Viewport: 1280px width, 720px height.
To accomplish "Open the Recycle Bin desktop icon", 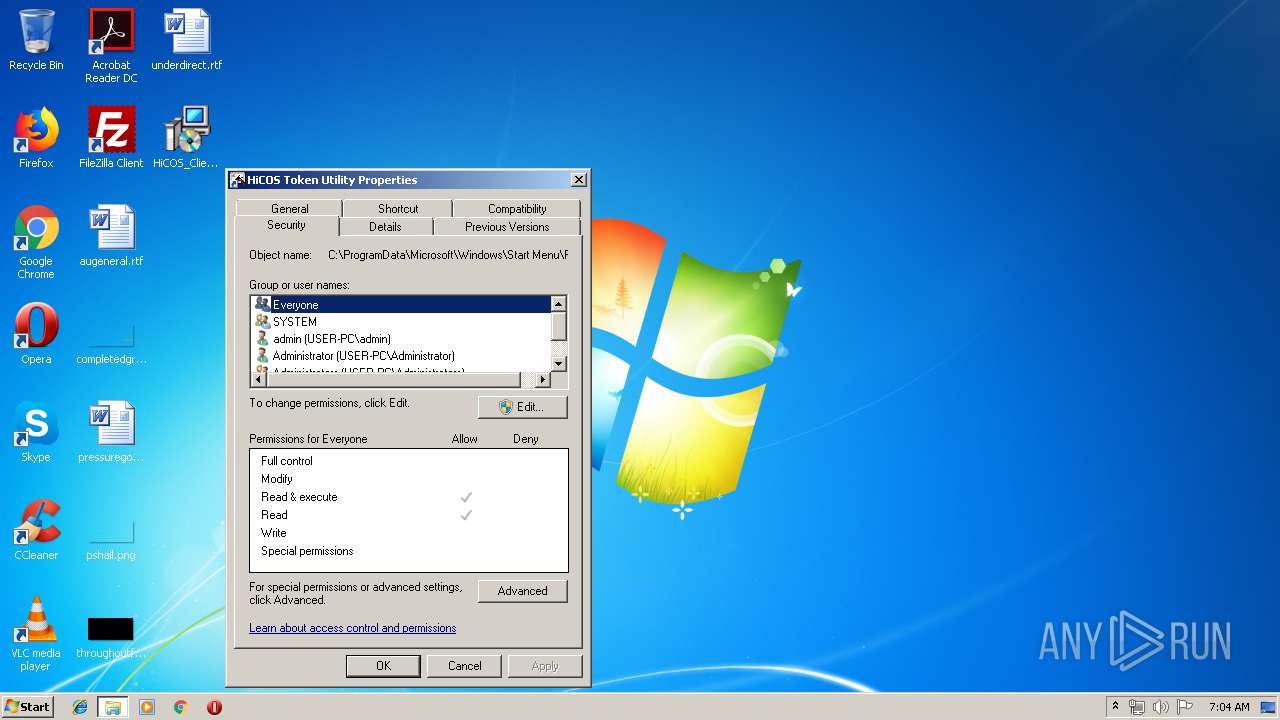I will [36, 40].
